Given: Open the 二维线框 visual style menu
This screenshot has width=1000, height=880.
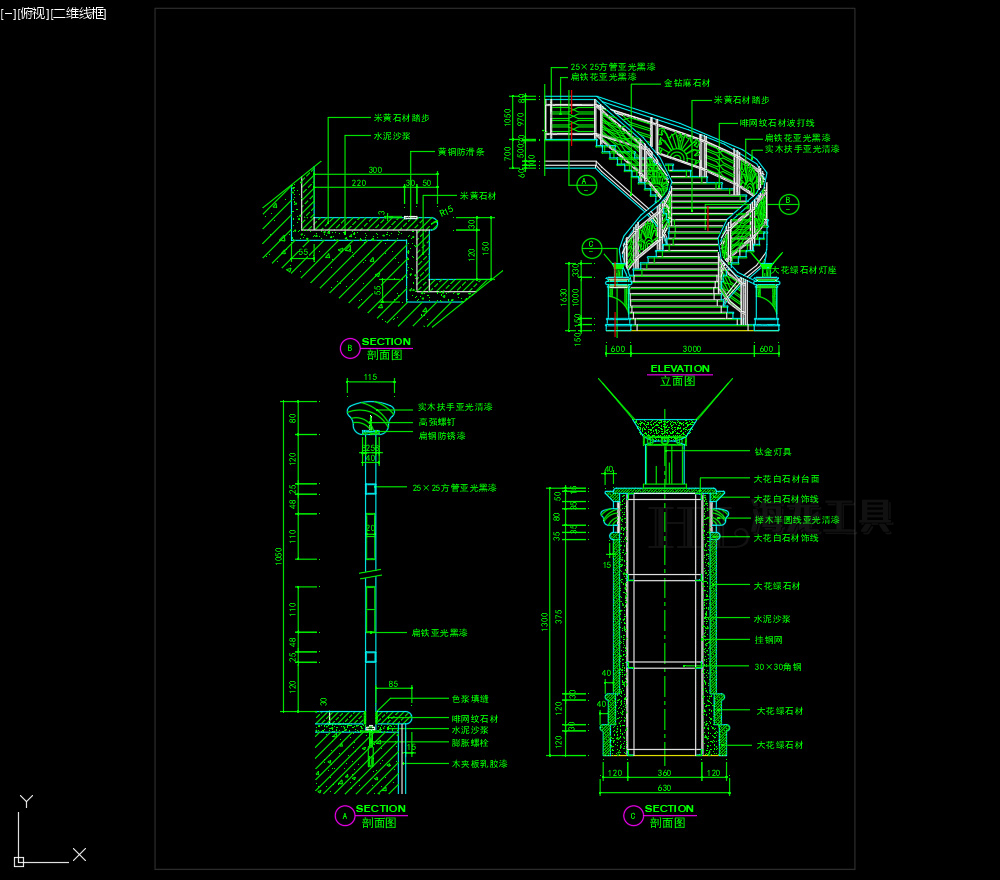Looking at the screenshot, I should point(79,13).
